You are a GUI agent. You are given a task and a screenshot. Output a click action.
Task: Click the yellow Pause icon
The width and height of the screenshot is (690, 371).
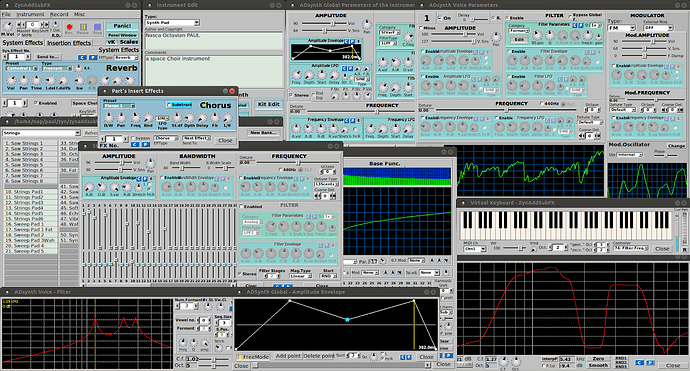pyautogui.click(x=83, y=27)
